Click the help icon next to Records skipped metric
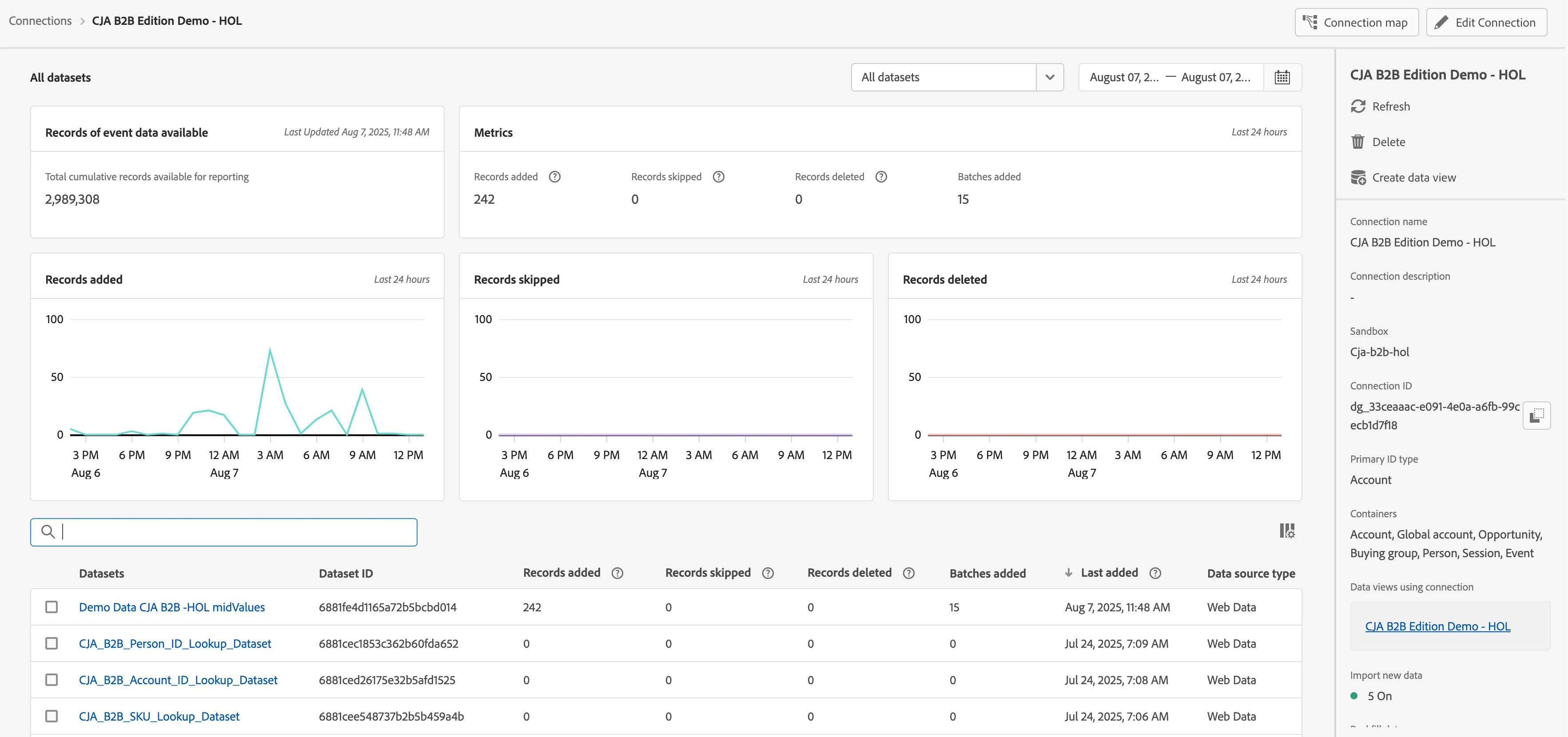The image size is (1568, 737). coord(718,177)
